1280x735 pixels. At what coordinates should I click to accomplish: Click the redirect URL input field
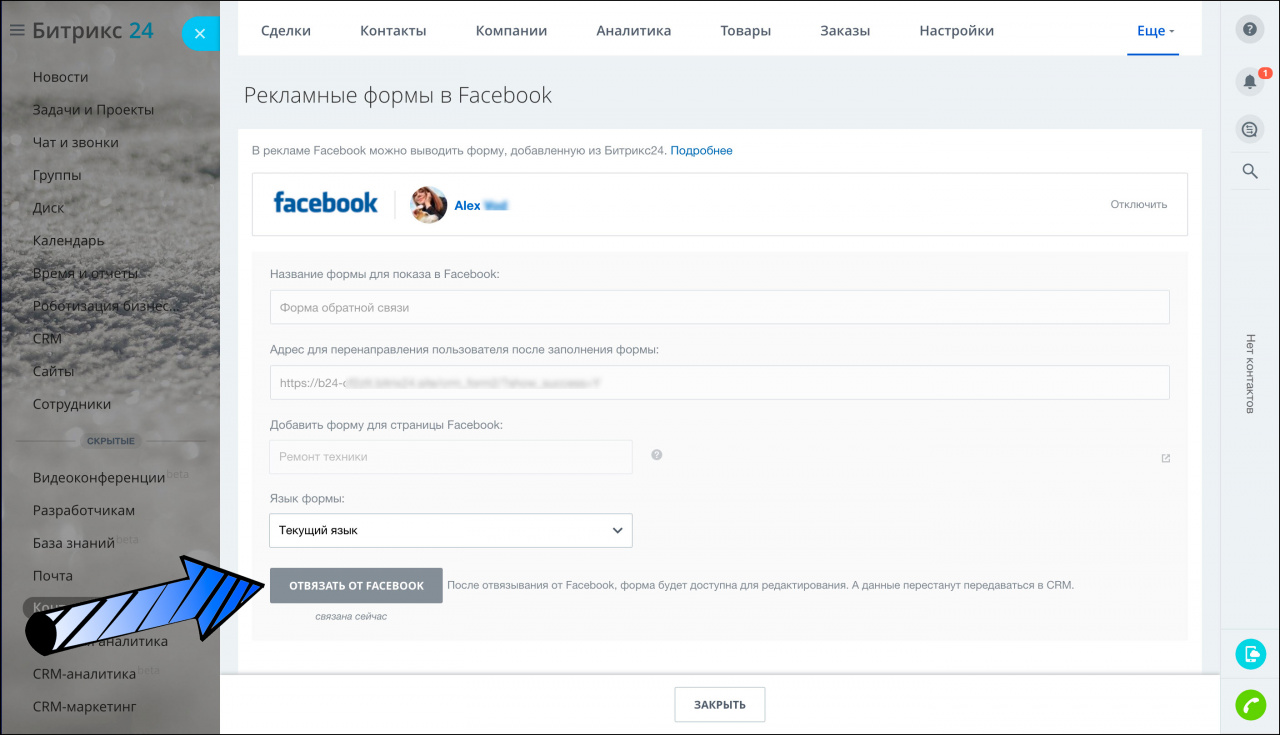[x=720, y=382]
